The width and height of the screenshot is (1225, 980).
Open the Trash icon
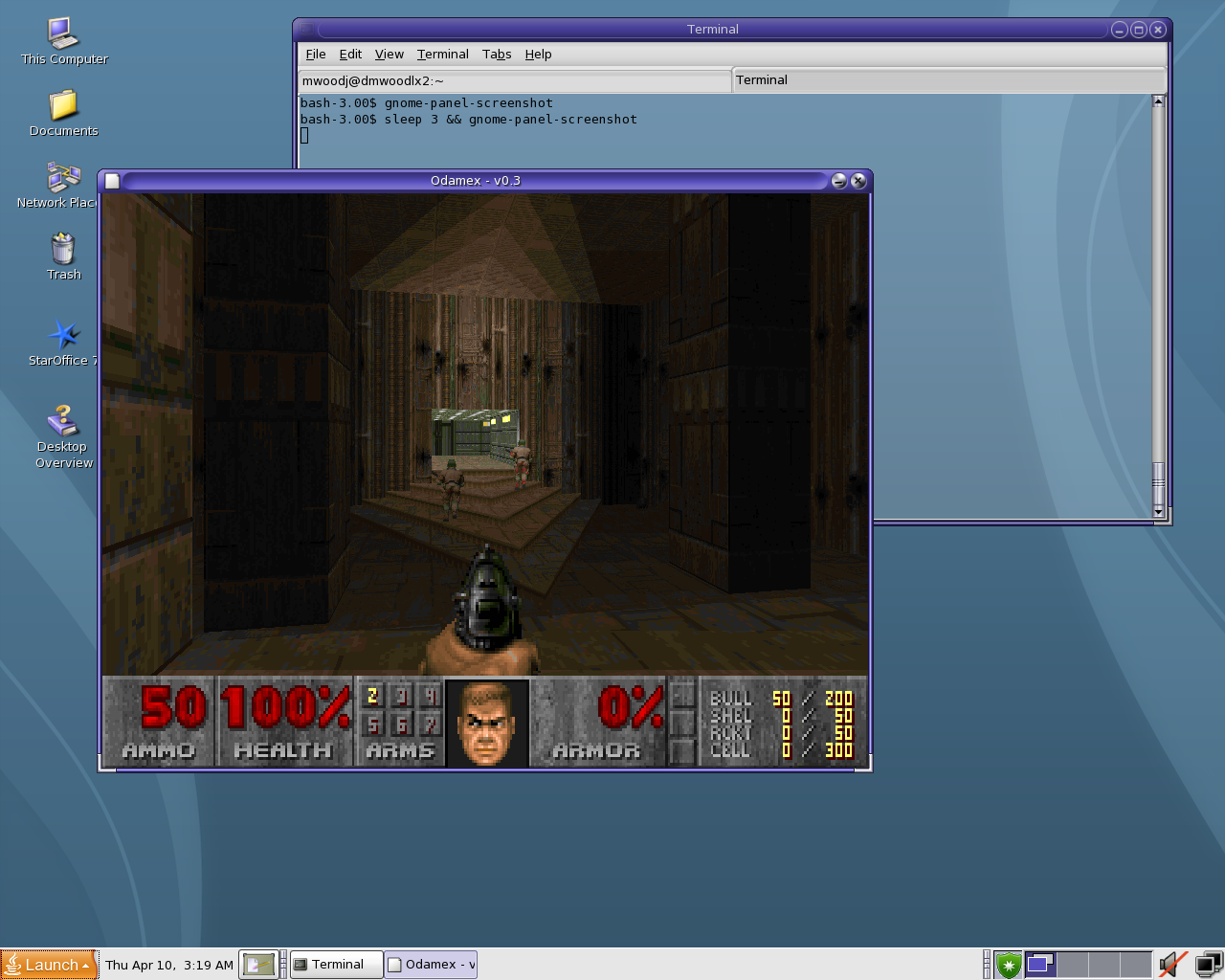click(63, 250)
